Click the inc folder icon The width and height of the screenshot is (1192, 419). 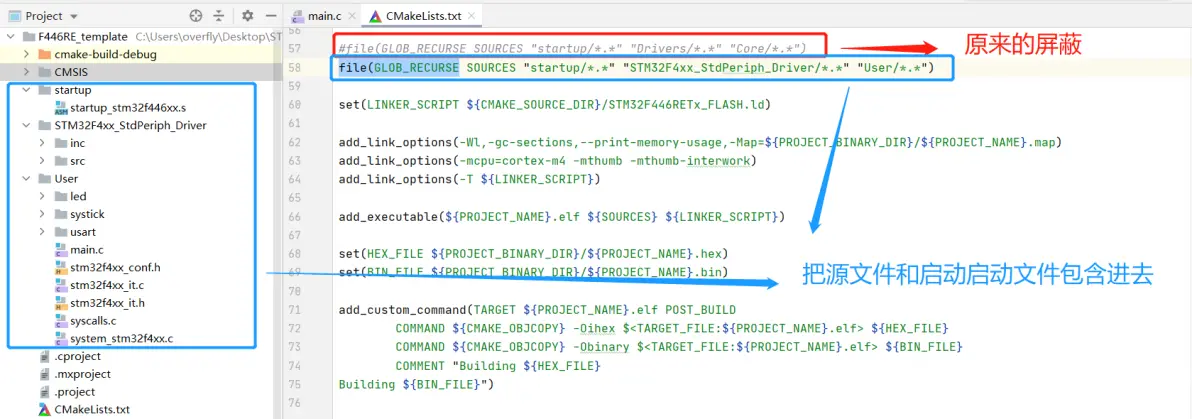[61, 143]
